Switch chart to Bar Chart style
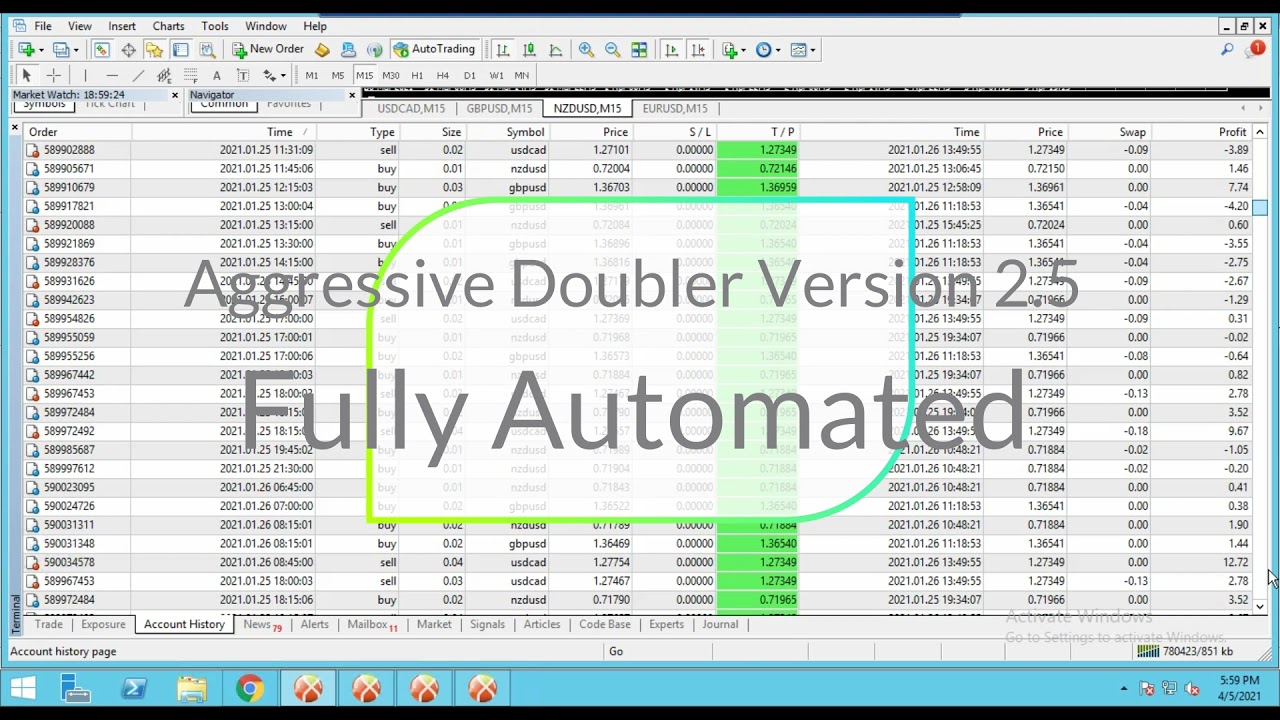 (503, 49)
